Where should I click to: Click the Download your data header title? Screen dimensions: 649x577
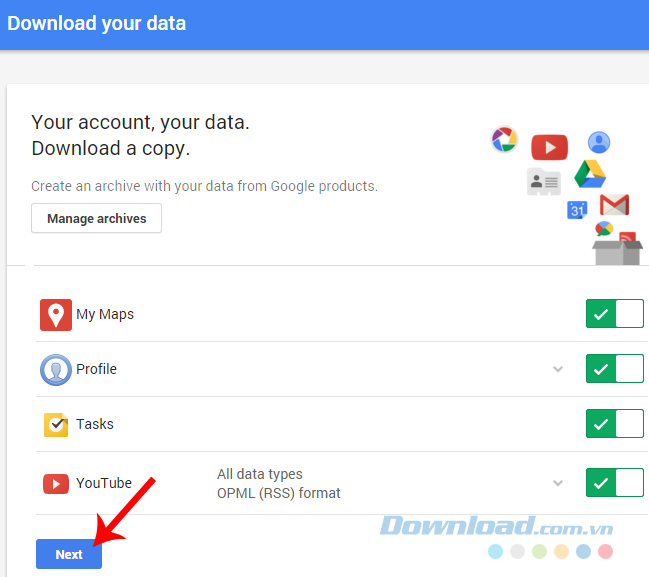click(96, 23)
